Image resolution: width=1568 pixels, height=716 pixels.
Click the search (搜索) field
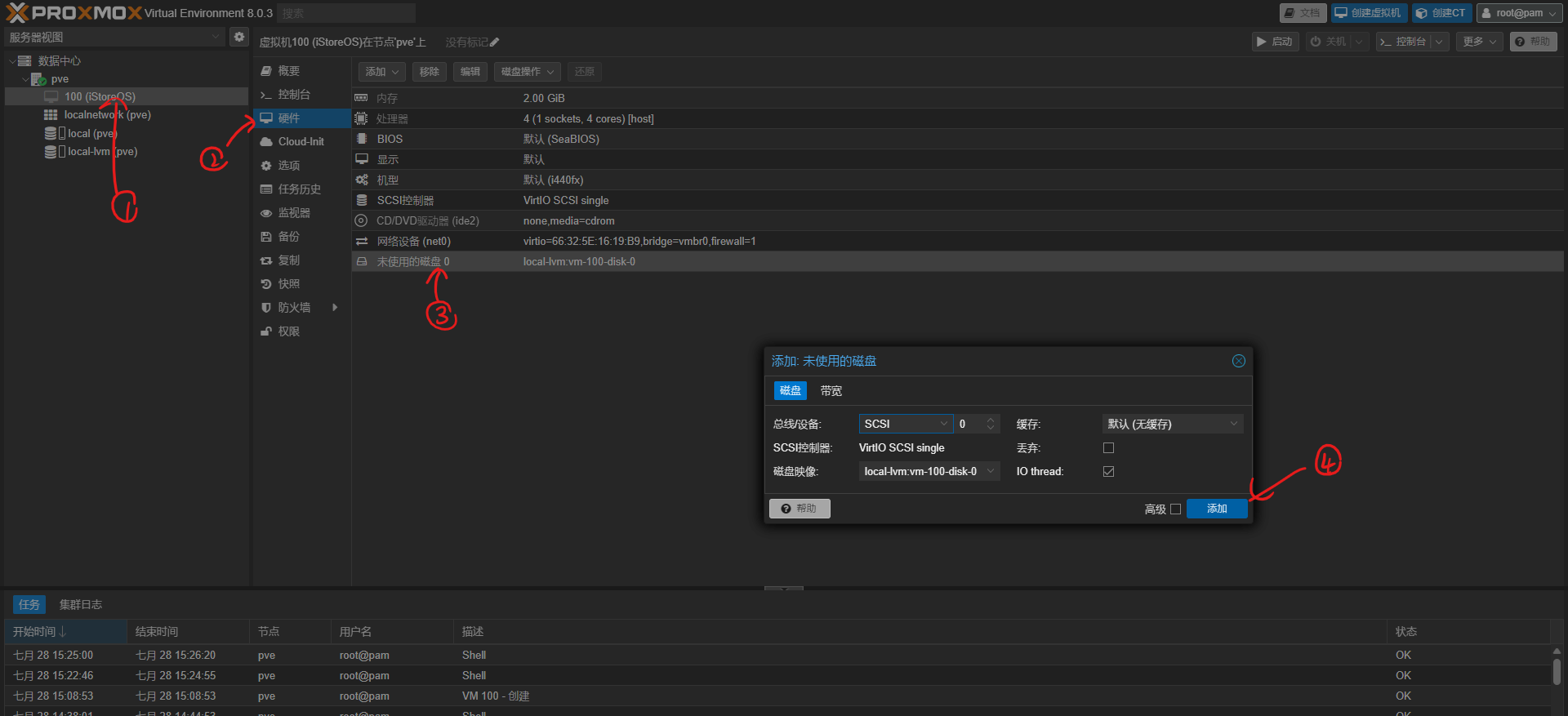click(346, 13)
